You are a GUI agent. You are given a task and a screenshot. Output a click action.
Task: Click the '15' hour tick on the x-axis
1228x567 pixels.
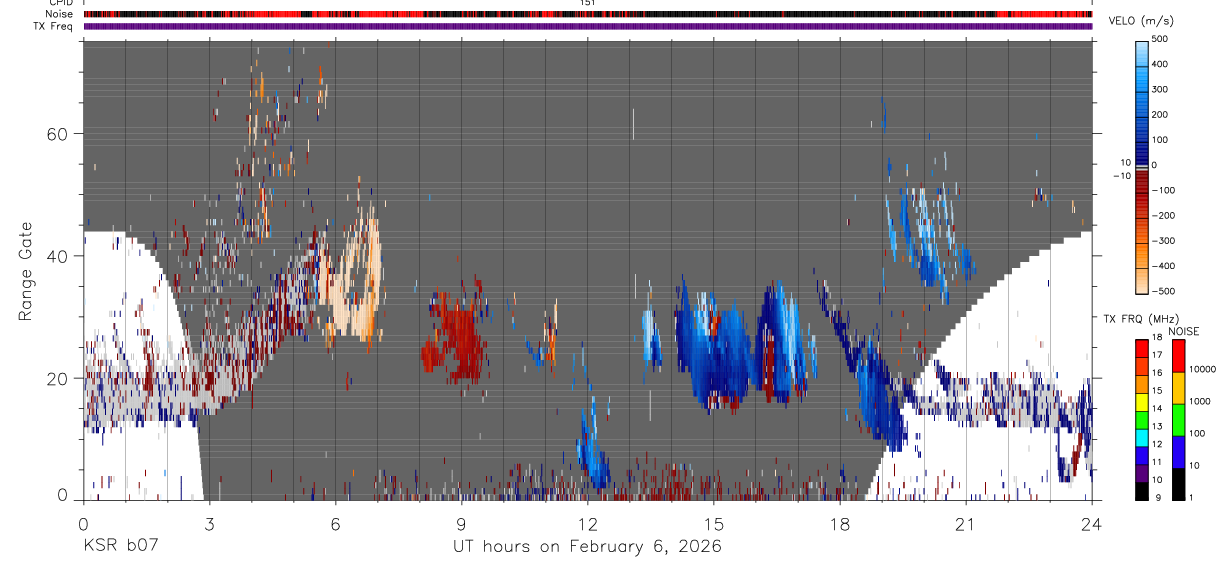click(x=714, y=523)
